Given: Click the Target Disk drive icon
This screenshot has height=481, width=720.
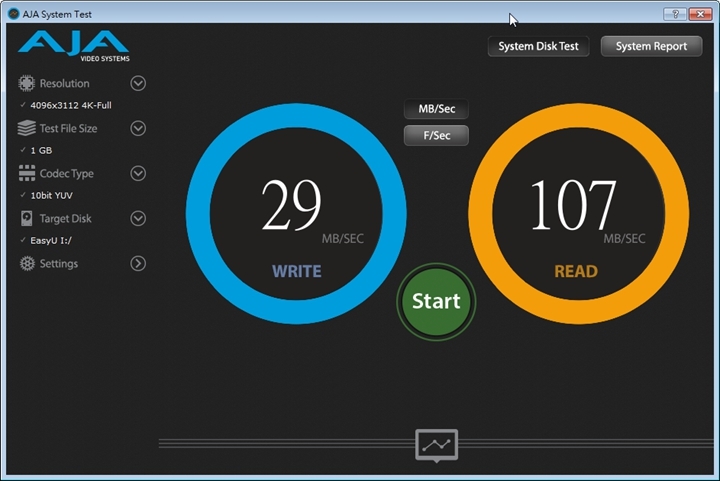Looking at the screenshot, I should coord(27,218).
